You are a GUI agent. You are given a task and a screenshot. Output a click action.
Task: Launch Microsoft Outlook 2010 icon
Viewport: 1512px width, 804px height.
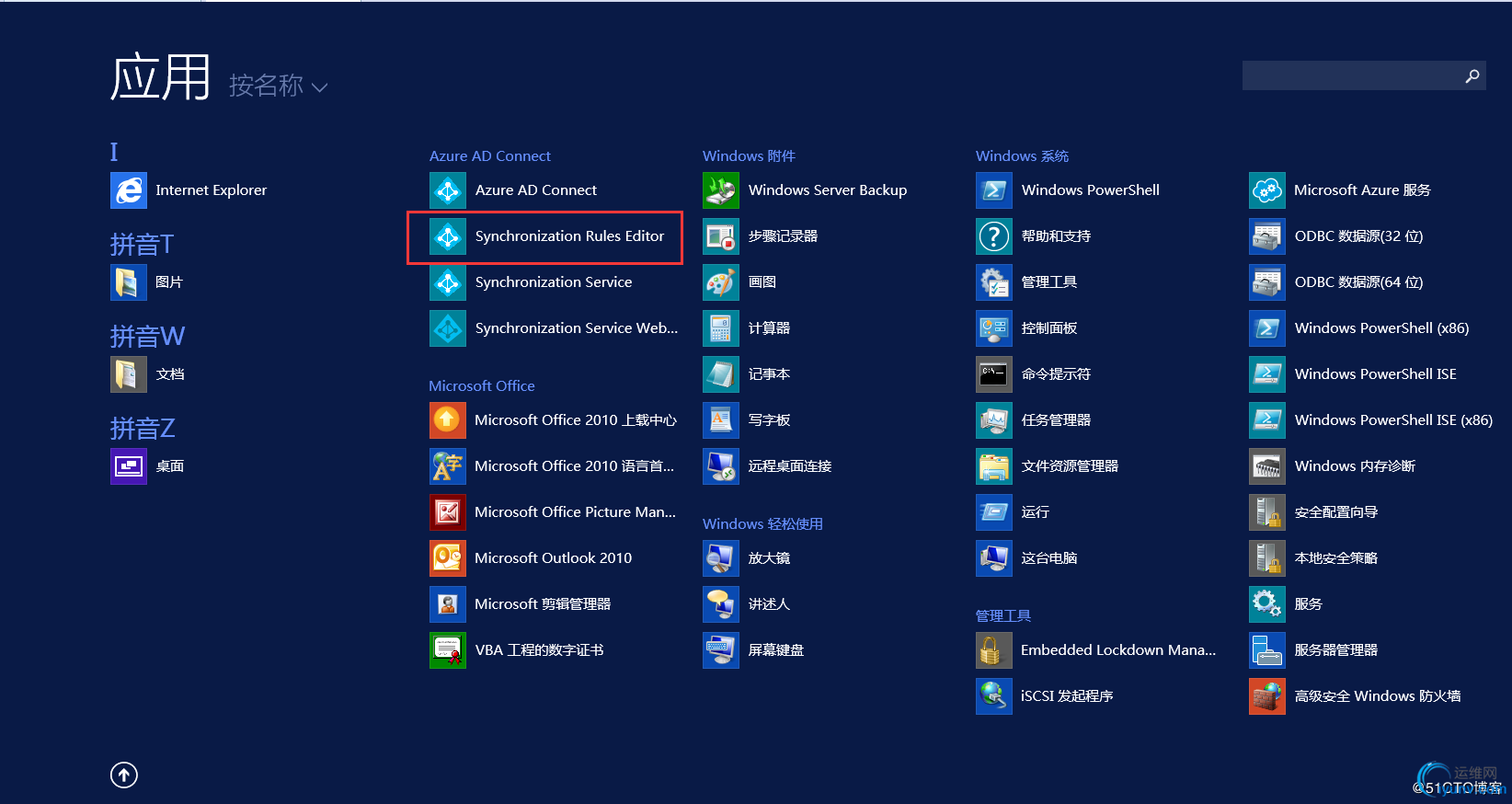point(448,558)
